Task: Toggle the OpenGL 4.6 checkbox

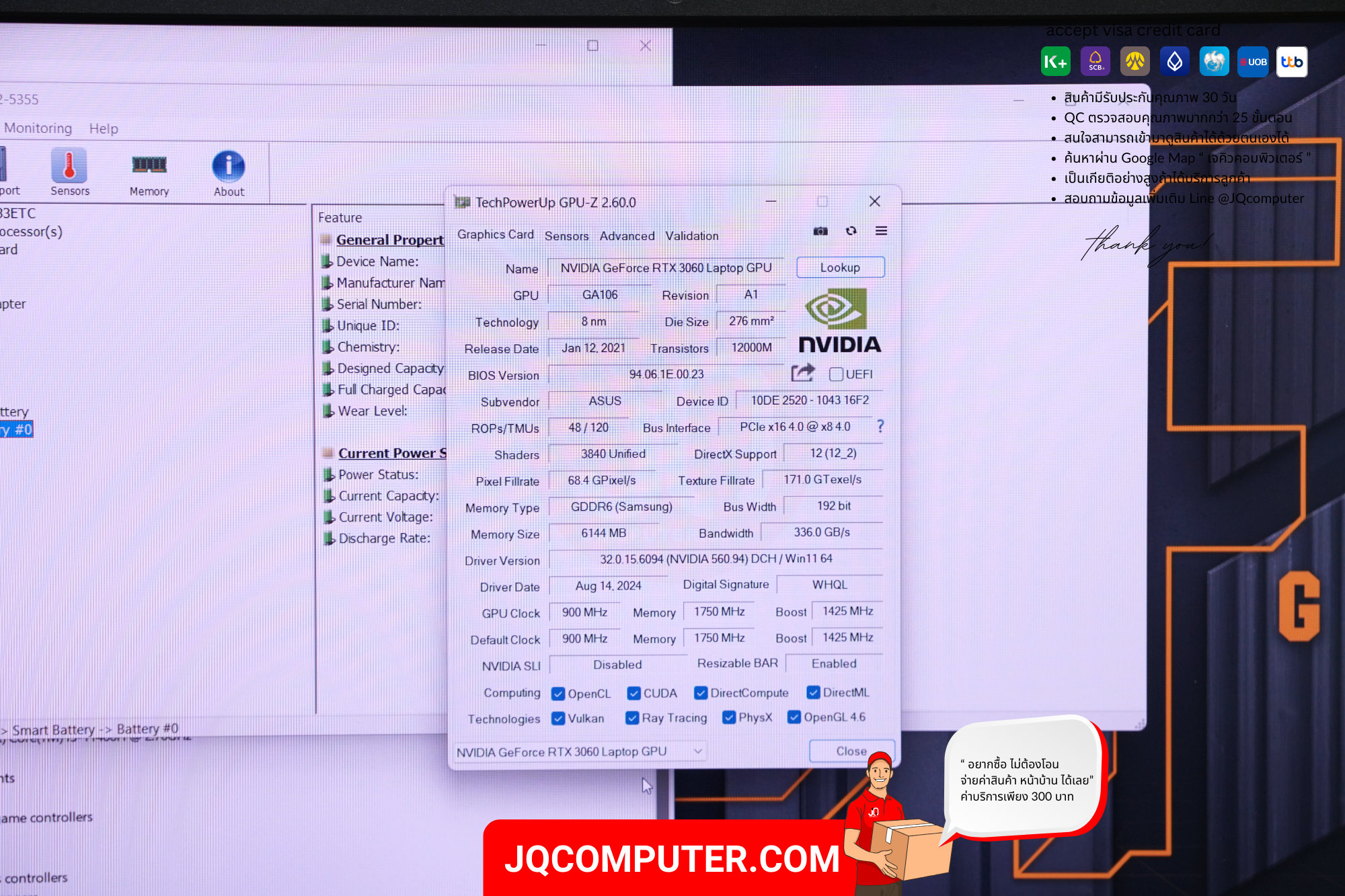Action: [794, 717]
